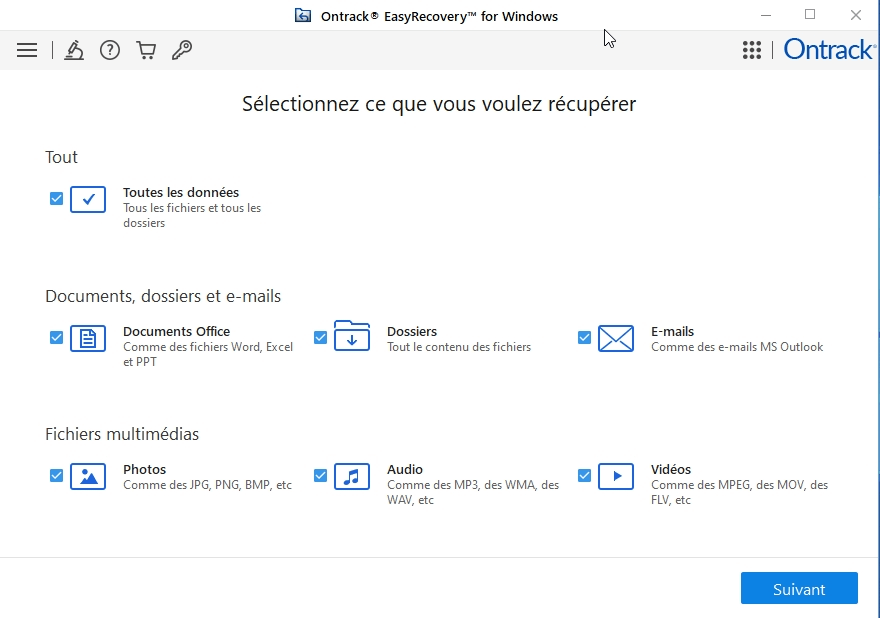Viewport: 880px width, 618px height.
Task: Uncheck the Toutes les données checkbox
Action: tap(56, 199)
